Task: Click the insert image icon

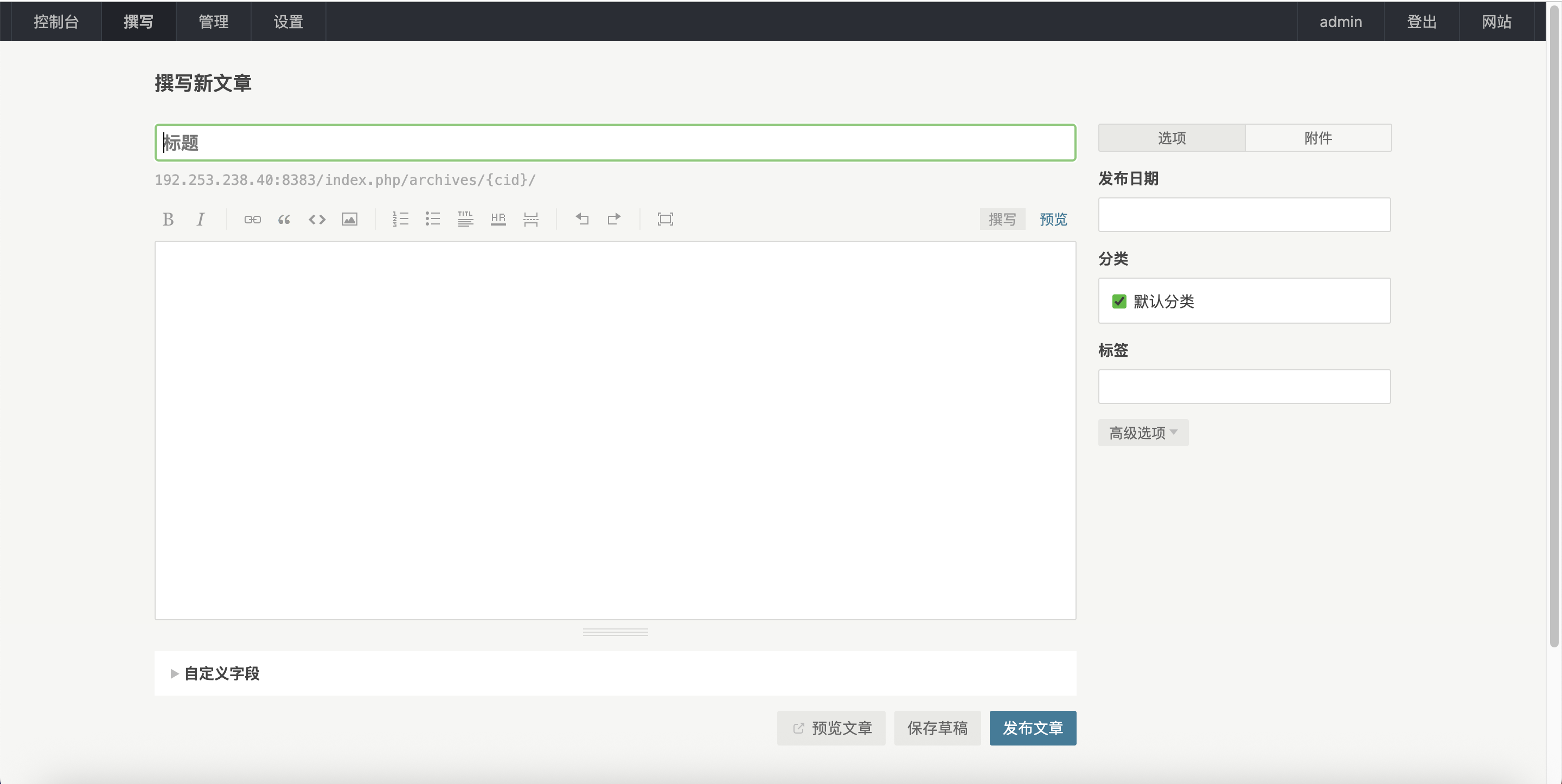Action: [x=349, y=219]
